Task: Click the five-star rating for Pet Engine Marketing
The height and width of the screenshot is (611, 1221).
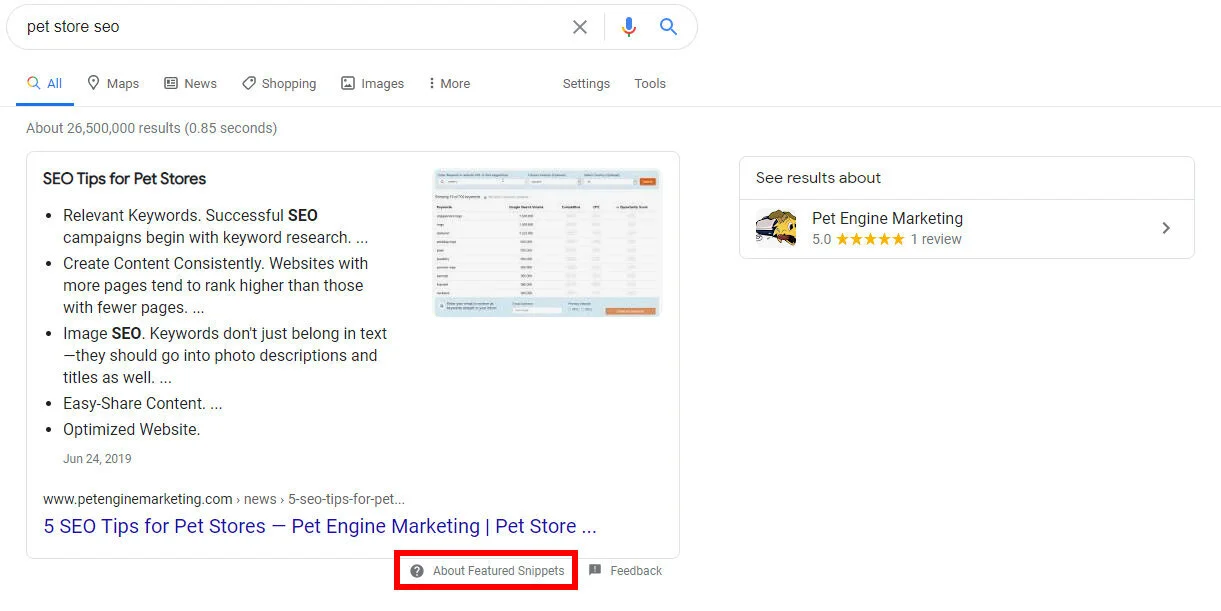Action: [870, 240]
